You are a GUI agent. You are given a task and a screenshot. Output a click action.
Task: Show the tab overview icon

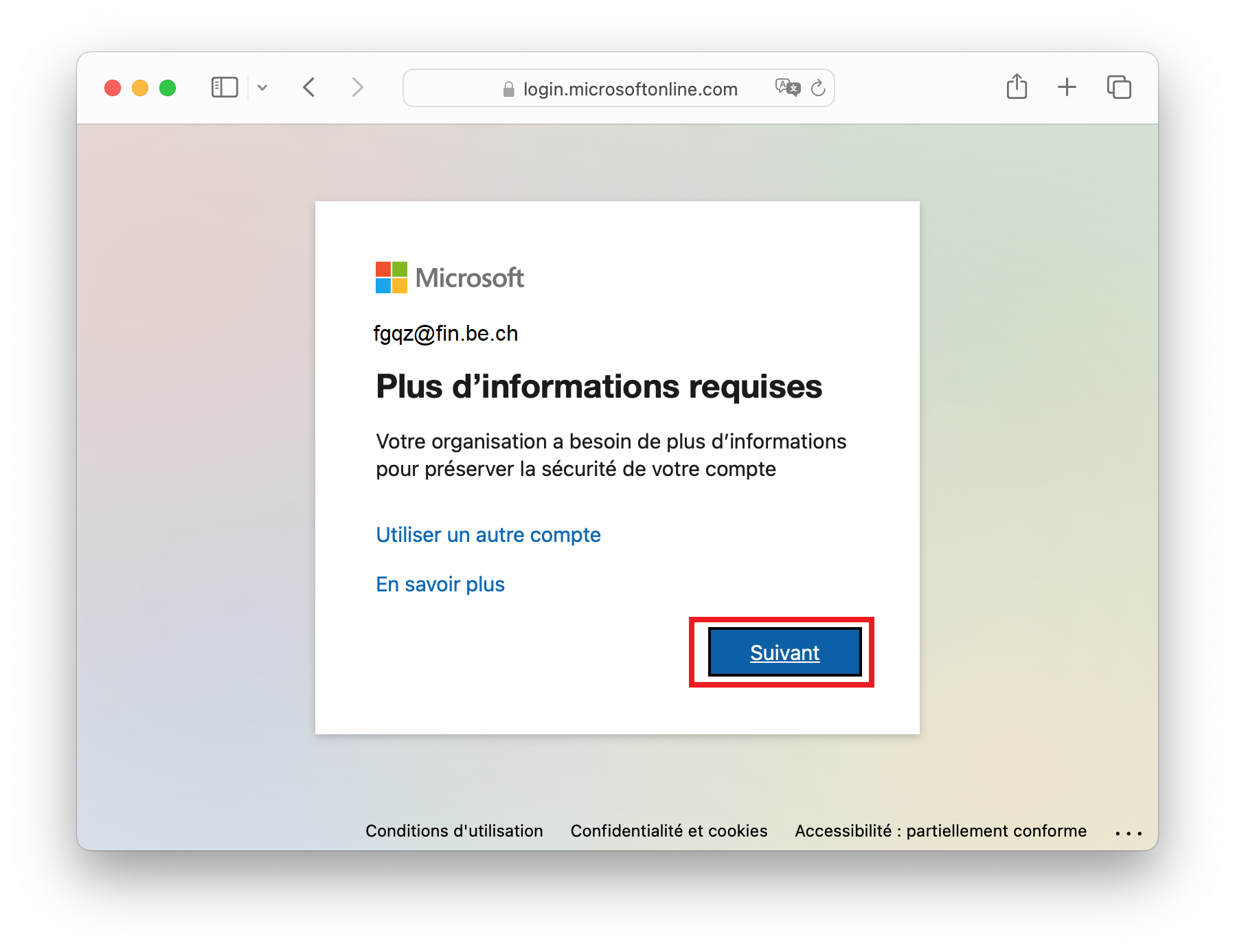1119,87
